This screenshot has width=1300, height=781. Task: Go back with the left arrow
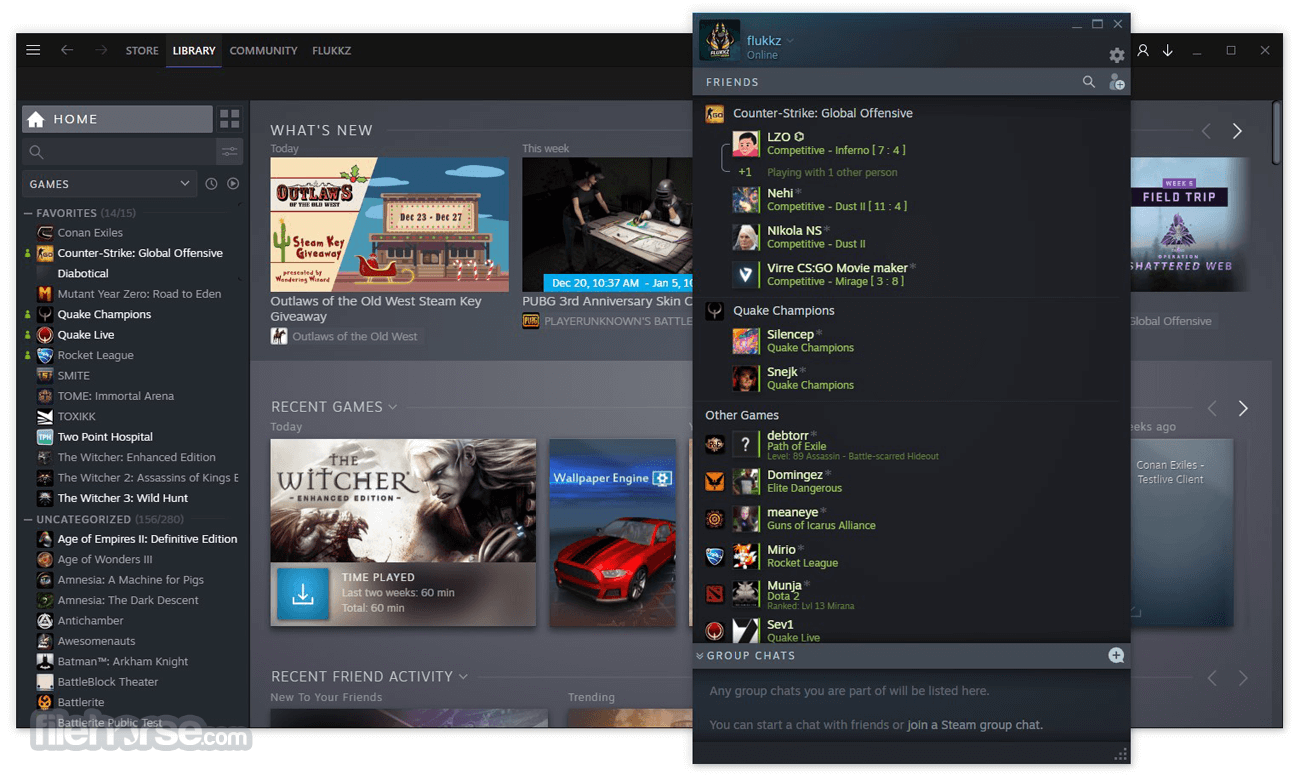67,50
